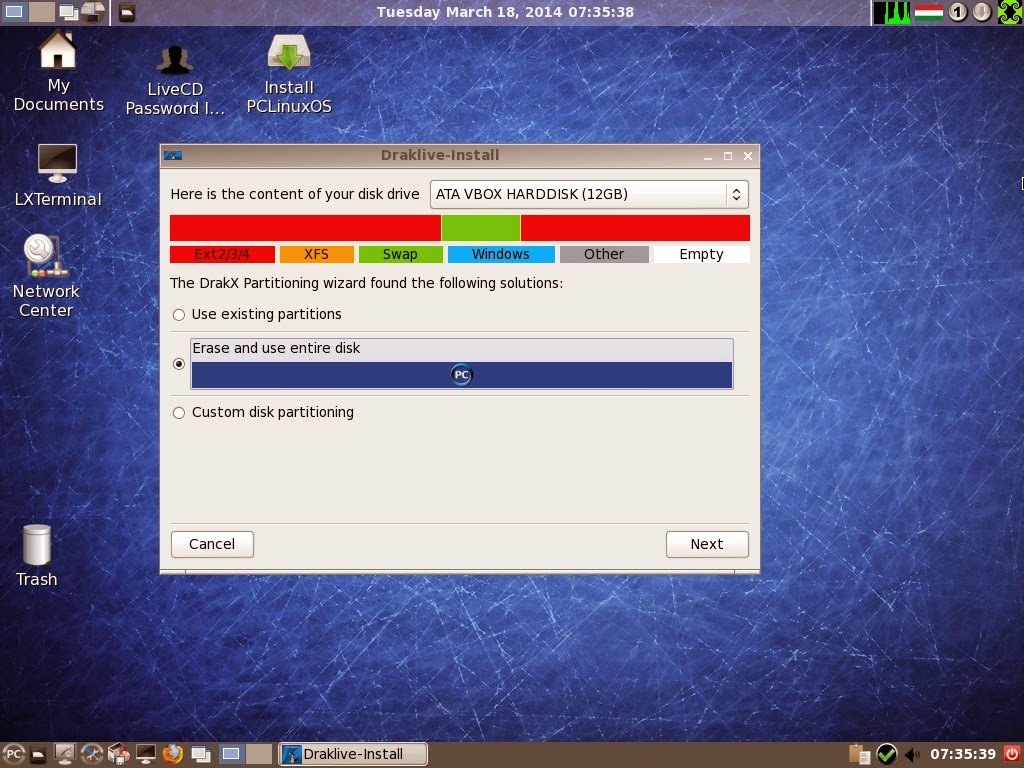1024x768 pixels.
Task: Open the software package manager icon
Action: 118,754
